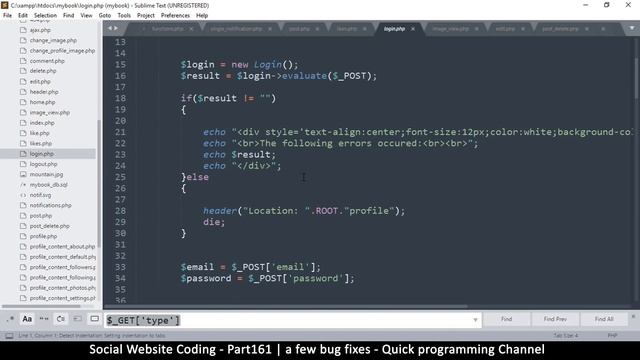Open the Preferences menu
Viewport: 640px width, 360px height.
click(x=175, y=16)
